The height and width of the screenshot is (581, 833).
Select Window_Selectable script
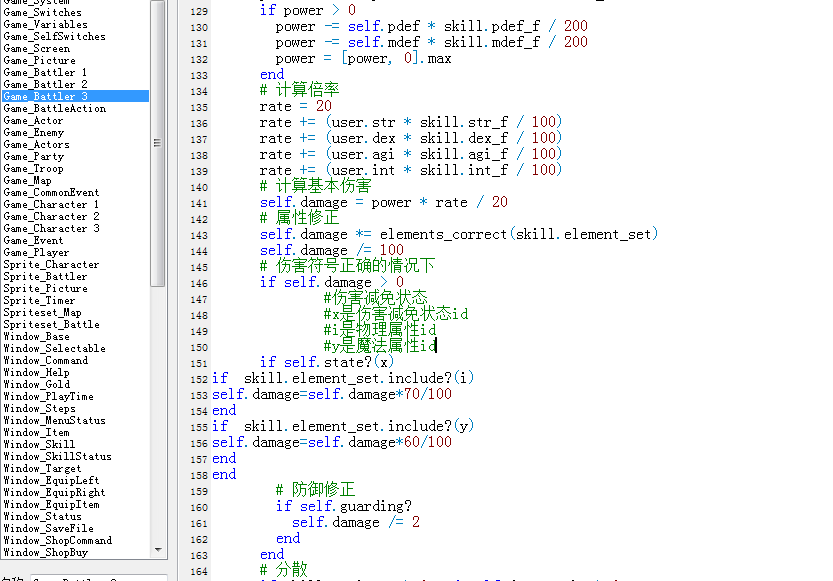click(54, 348)
